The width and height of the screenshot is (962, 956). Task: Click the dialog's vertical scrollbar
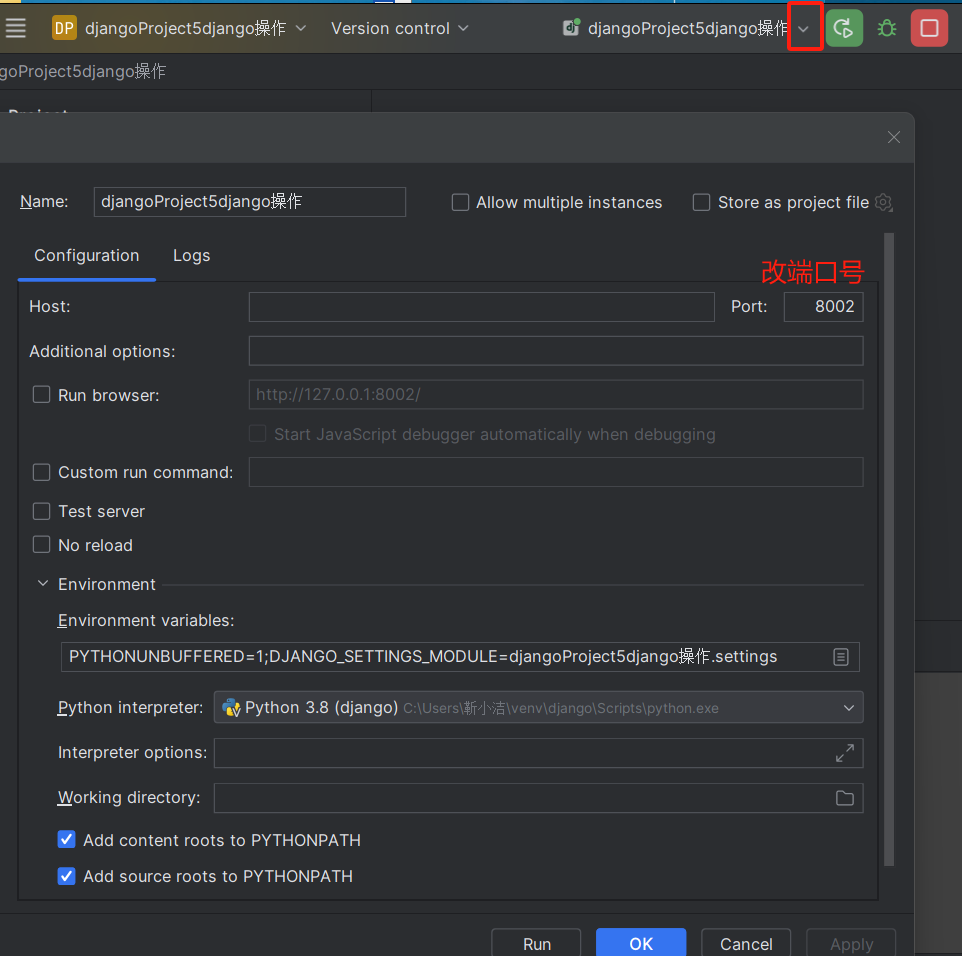coord(889,549)
